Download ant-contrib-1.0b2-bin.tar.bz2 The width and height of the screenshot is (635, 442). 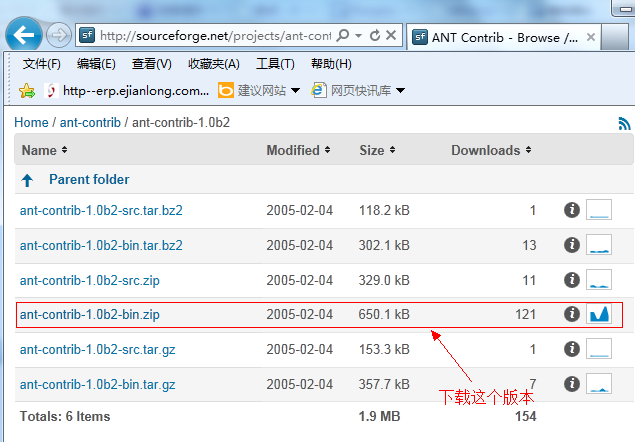(101, 246)
